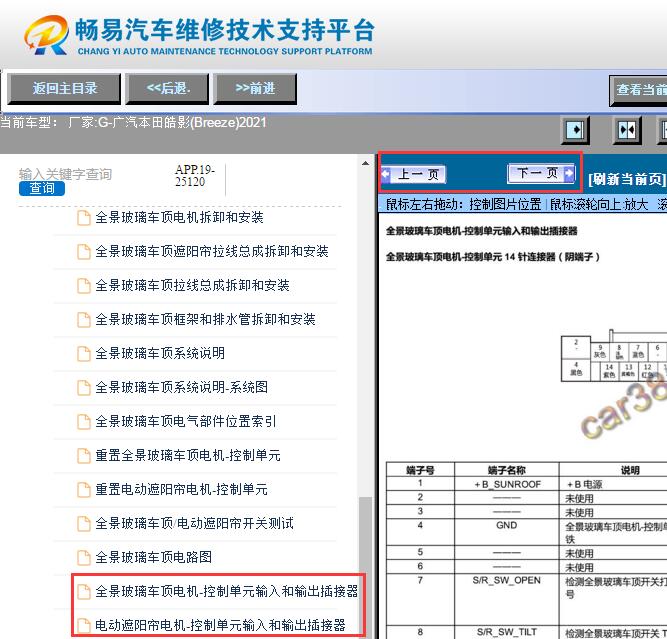Click the sidebar scroll-up arrow
Screen dimensions: 667x639
click(x=365, y=163)
